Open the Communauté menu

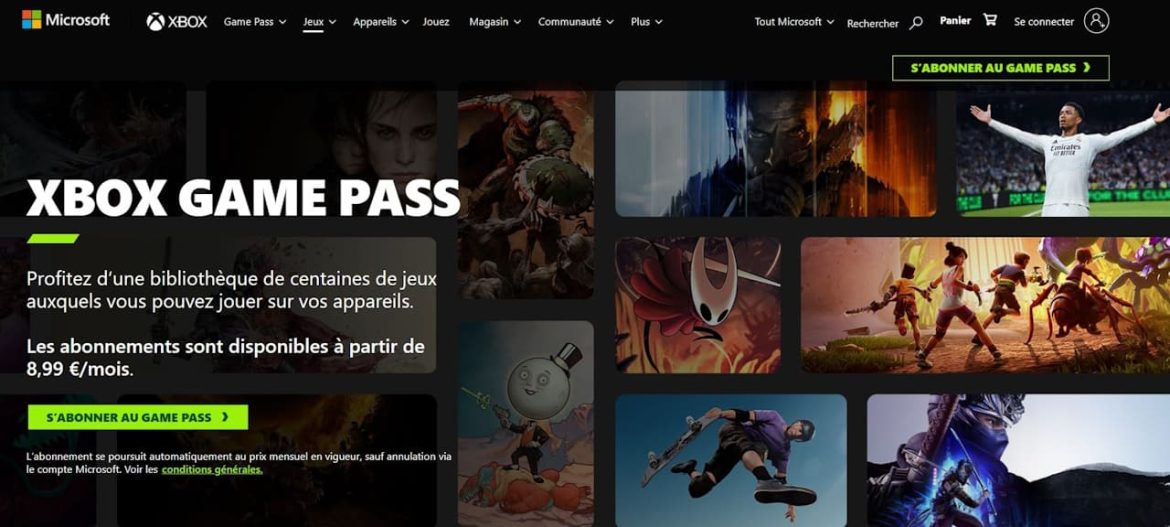coord(575,22)
